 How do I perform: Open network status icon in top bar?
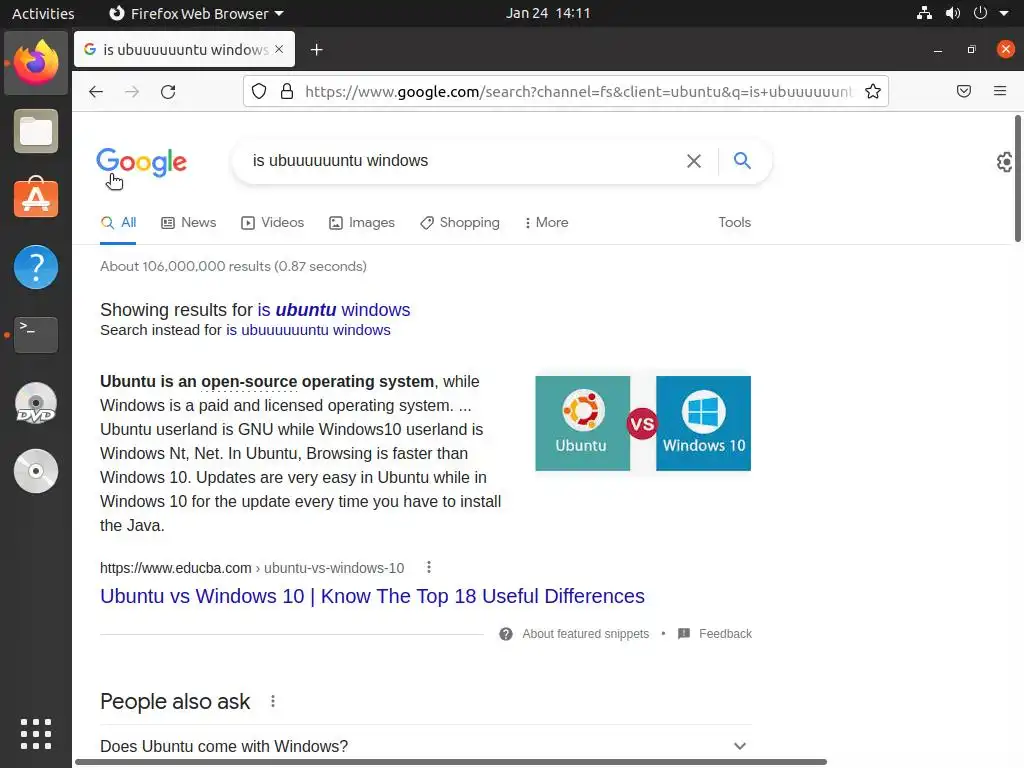pyautogui.click(x=924, y=13)
